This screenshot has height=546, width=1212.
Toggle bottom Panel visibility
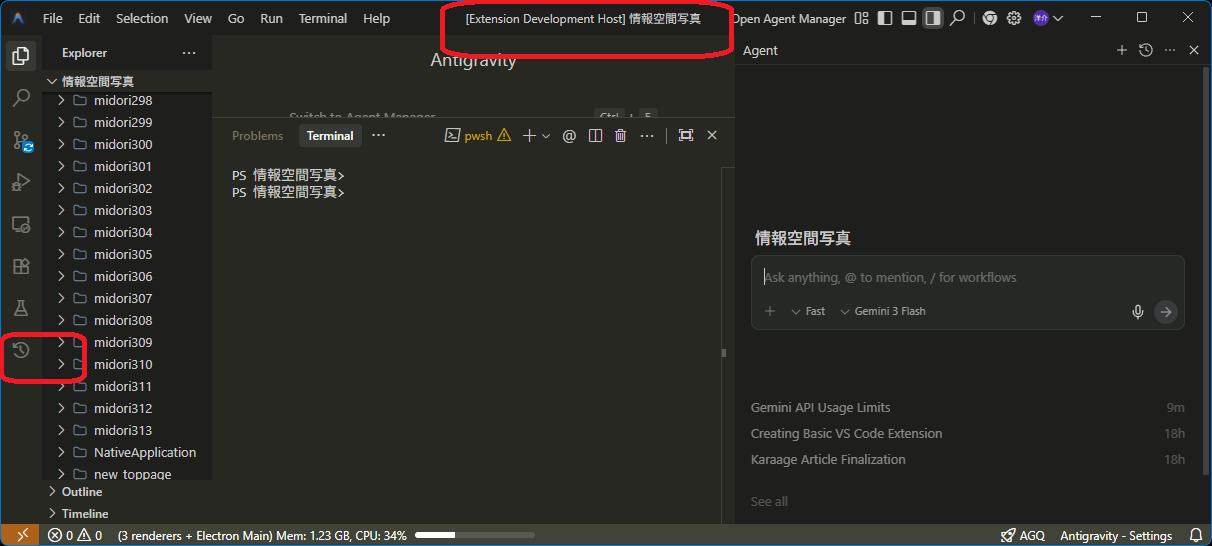point(909,18)
